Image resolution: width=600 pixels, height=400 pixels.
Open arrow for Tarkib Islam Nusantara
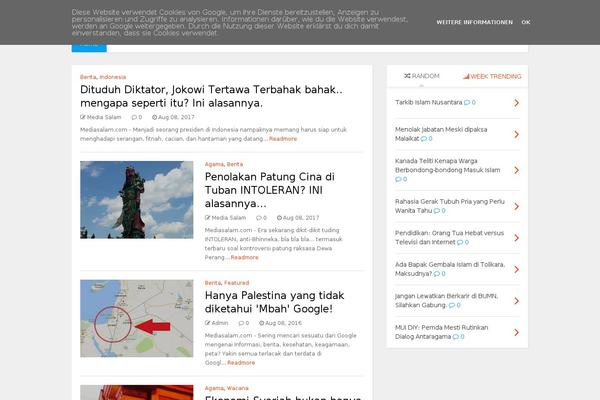click(517, 103)
